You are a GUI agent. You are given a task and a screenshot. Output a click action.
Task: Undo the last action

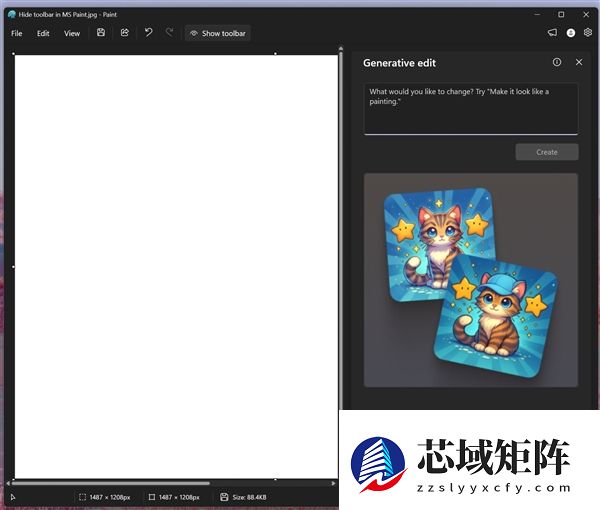point(148,32)
